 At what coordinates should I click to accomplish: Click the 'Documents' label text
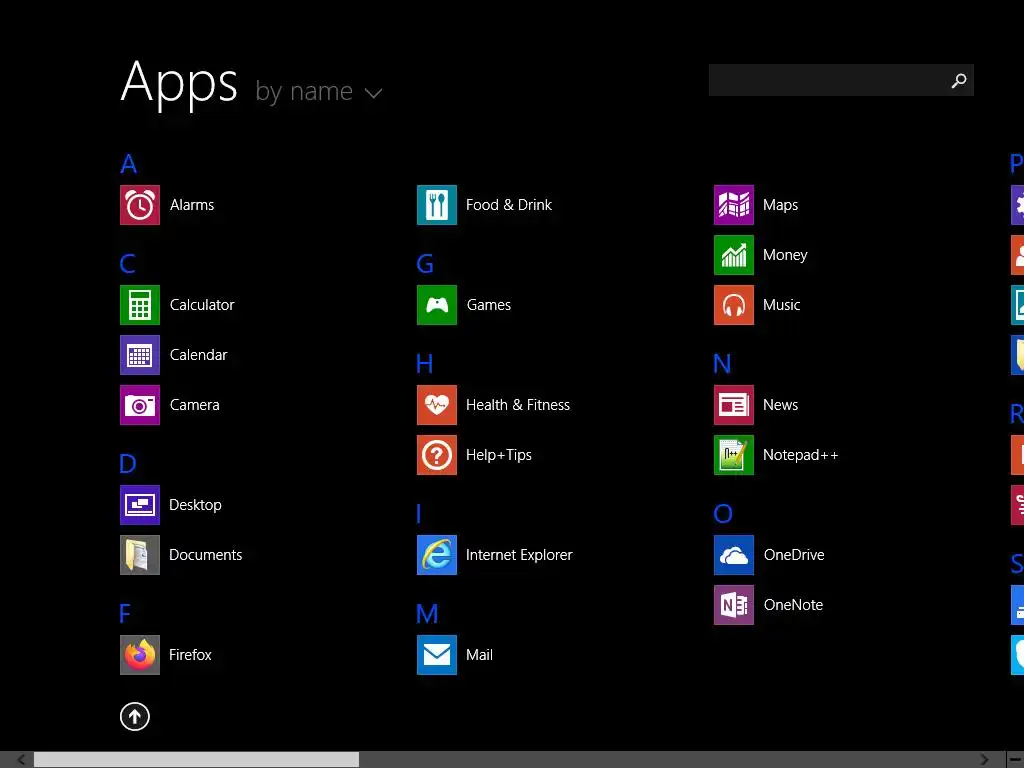click(206, 555)
